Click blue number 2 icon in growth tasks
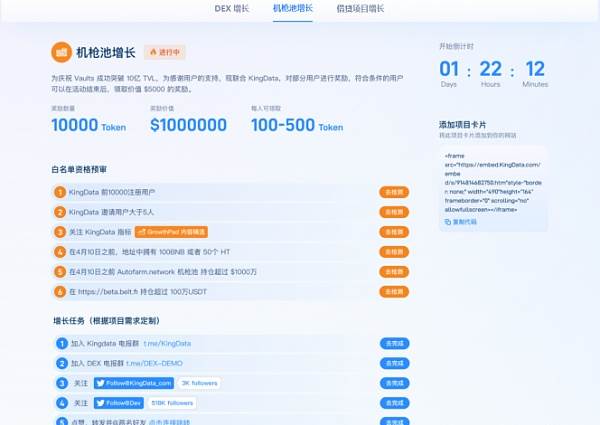Image resolution: width=600 pixels, height=425 pixels. tap(62, 363)
